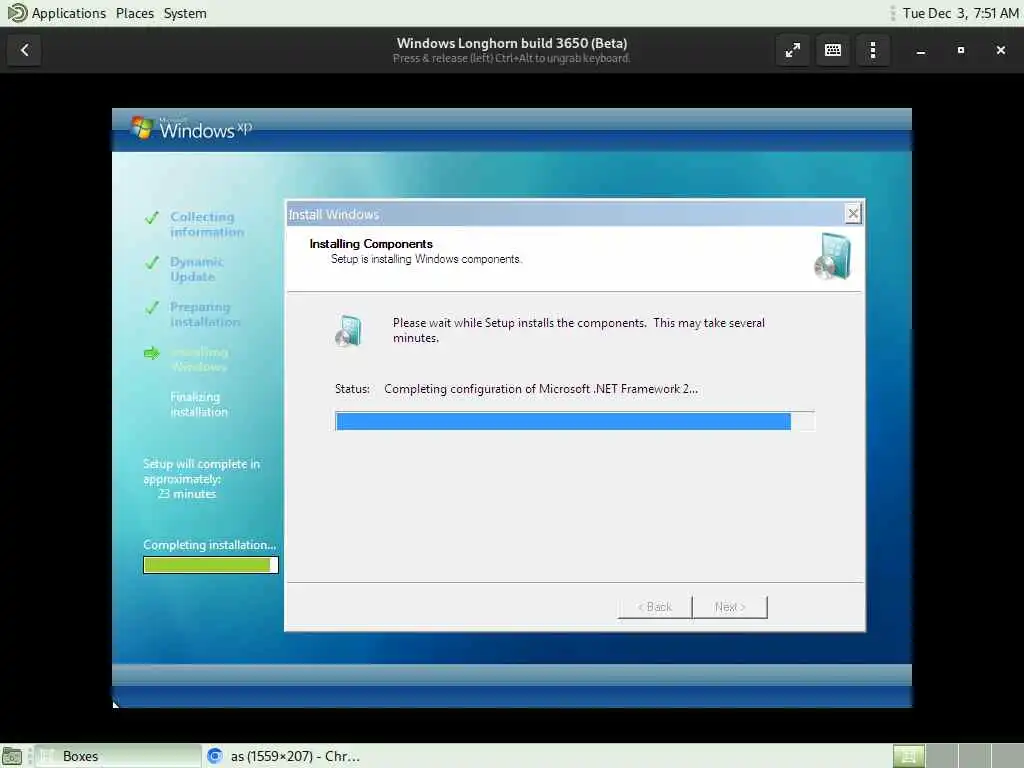This screenshot has height=768, width=1024.
Task: Click the Back button in setup dialog
Action: pyautogui.click(x=654, y=607)
